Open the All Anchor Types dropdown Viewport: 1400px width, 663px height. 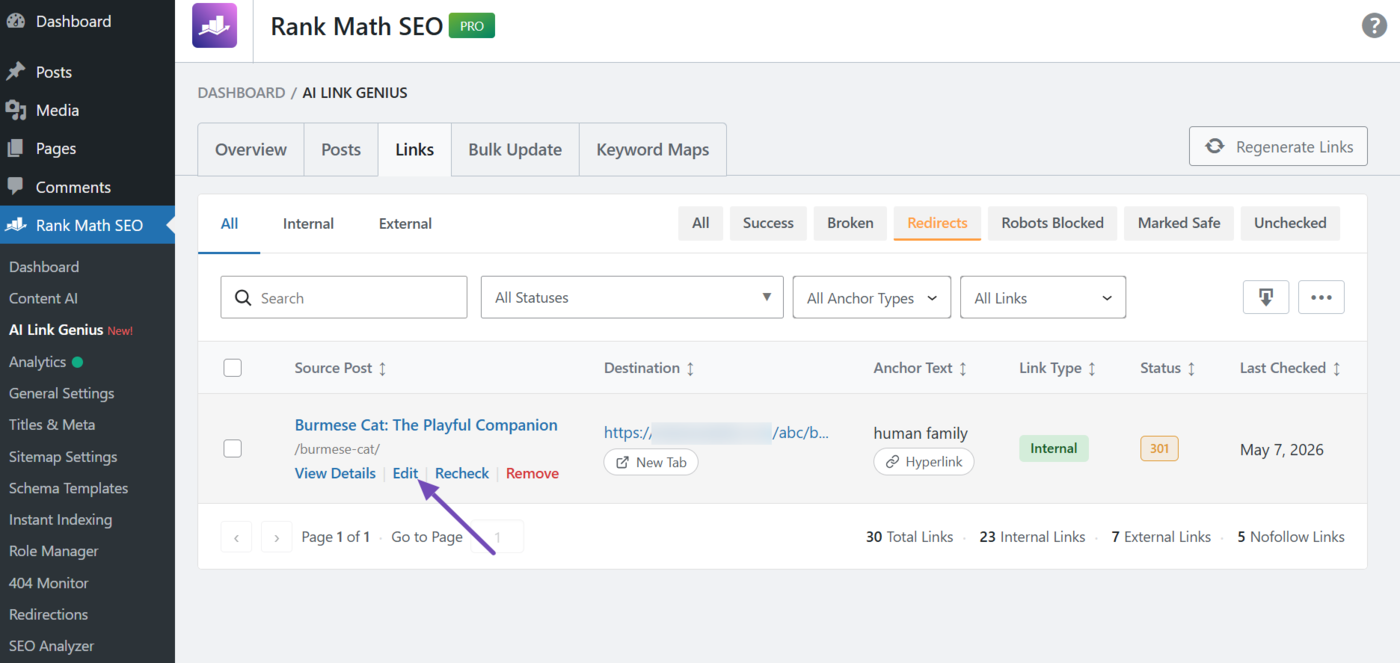coord(872,297)
